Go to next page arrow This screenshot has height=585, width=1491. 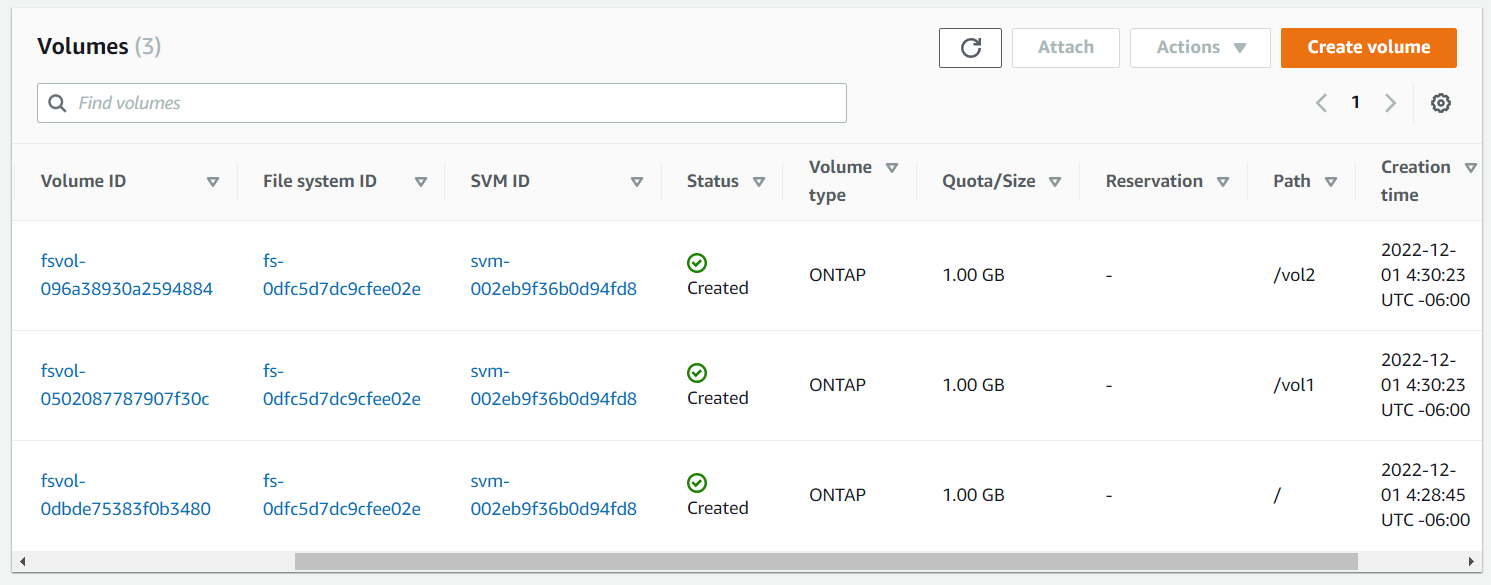click(x=1390, y=103)
